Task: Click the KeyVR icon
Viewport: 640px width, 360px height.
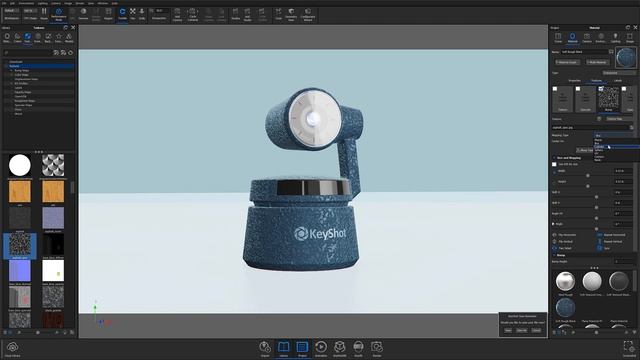Action: tap(358, 349)
